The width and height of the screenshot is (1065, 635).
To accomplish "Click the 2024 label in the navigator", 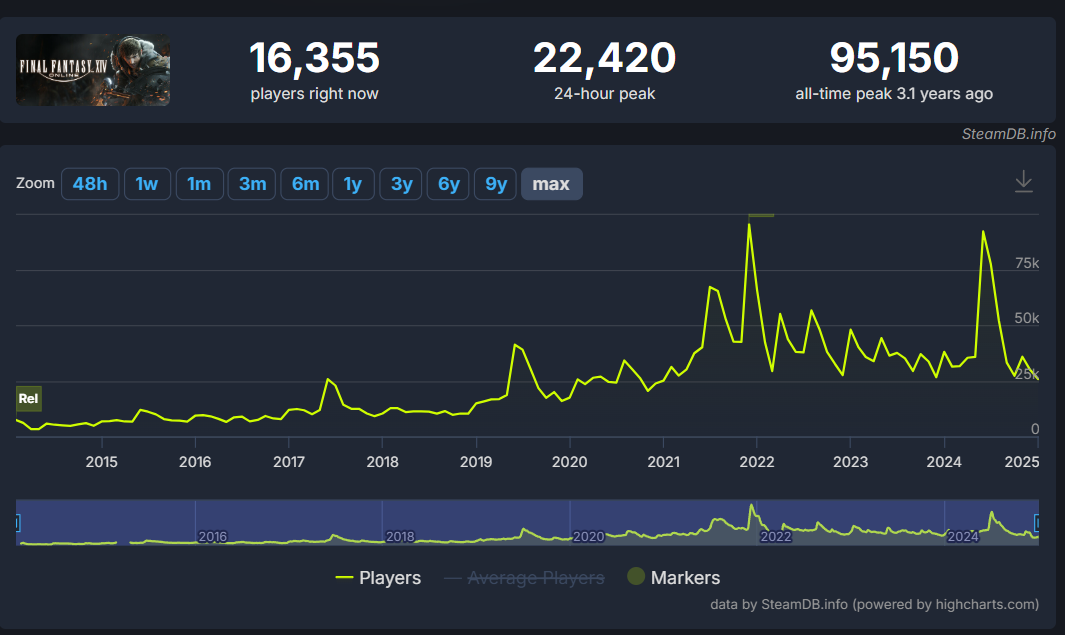I will coord(963,537).
